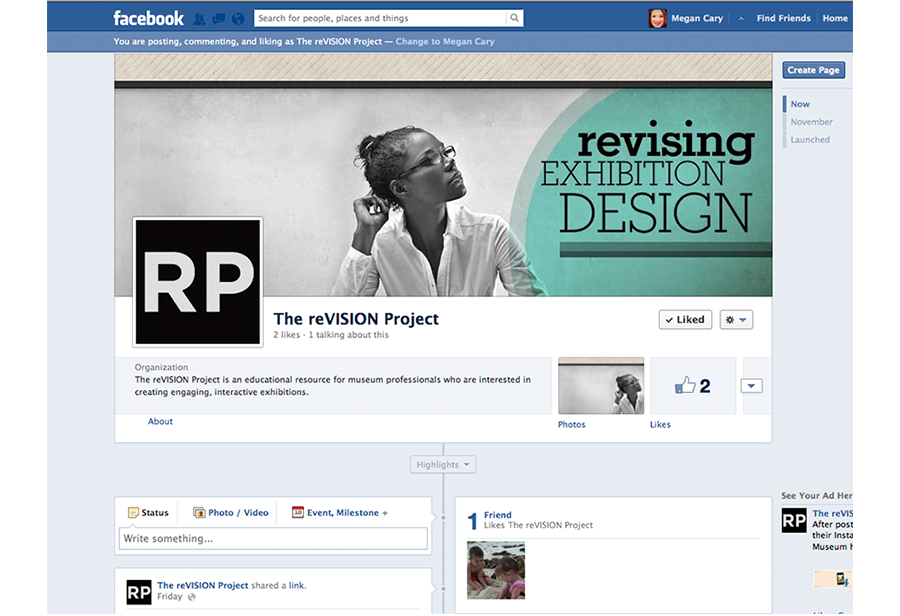
Task: Toggle the Liked button
Action: [x=685, y=320]
